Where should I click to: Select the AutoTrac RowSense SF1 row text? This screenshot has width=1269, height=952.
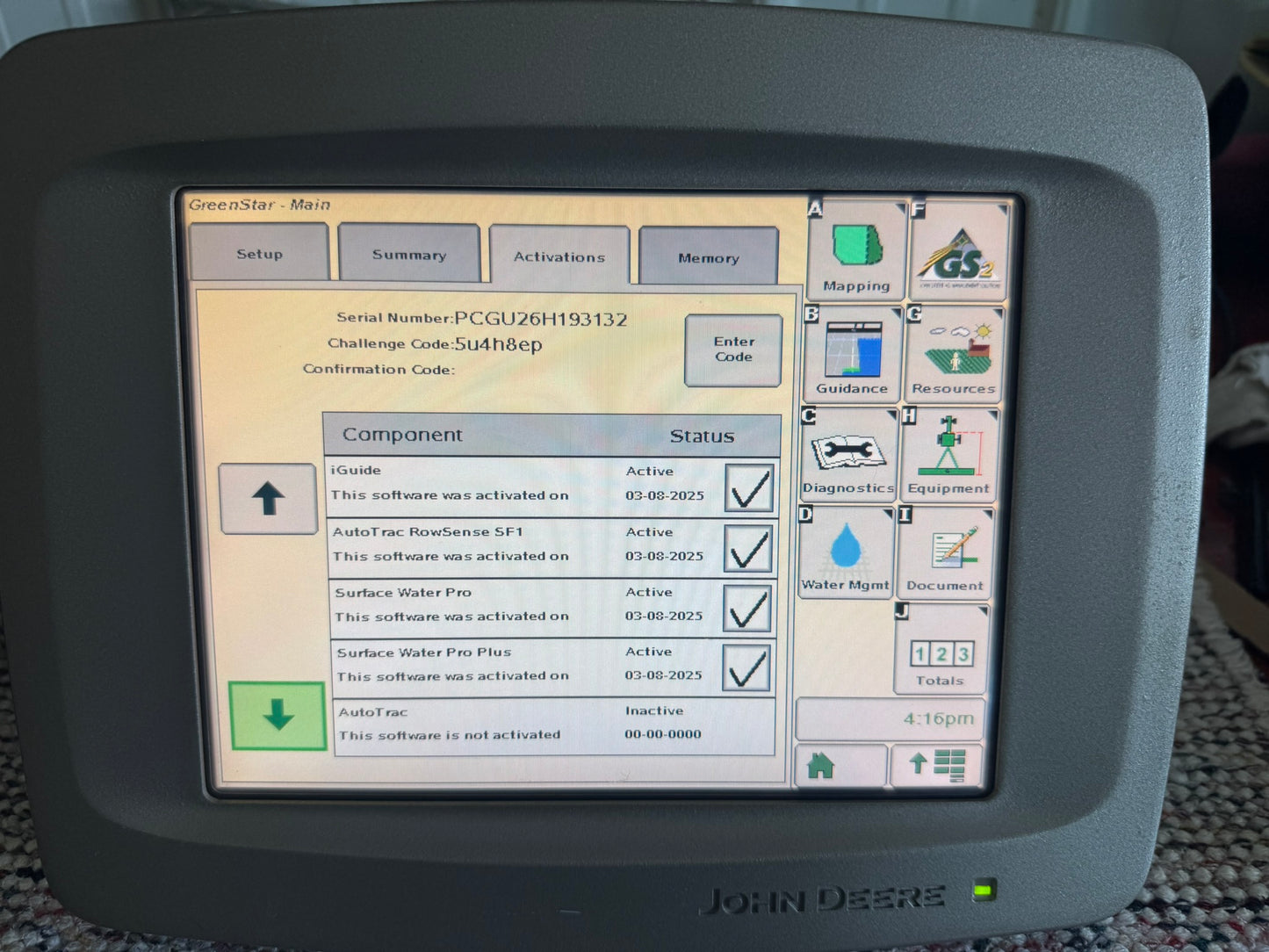[428, 531]
